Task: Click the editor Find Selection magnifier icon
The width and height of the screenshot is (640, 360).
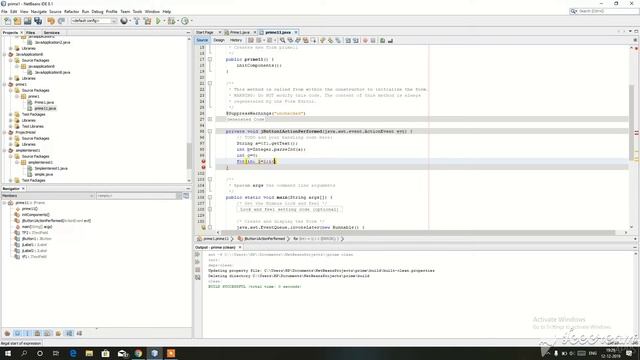Action: coord(282,40)
